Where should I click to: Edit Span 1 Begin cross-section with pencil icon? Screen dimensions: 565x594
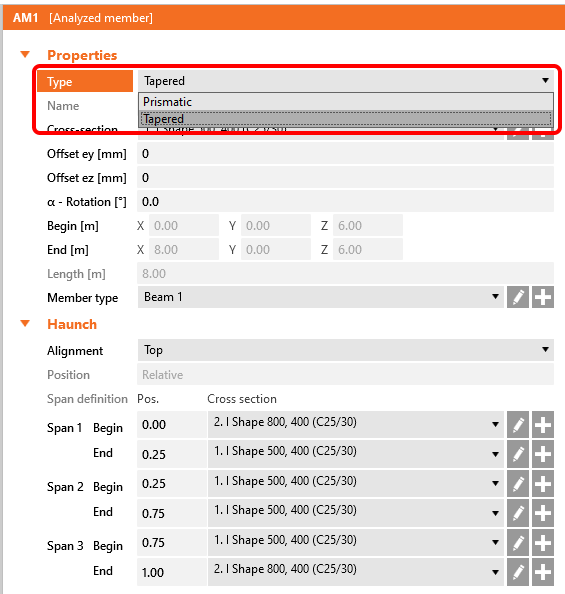(518, 424)
